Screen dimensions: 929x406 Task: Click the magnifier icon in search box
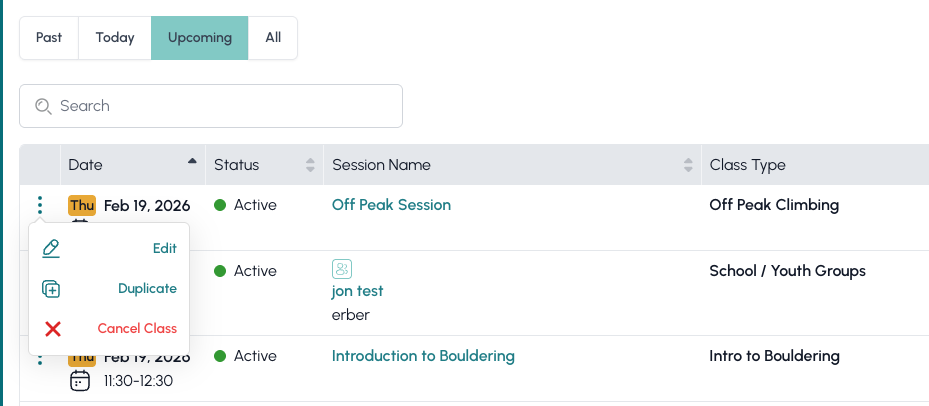pos(43,106)
